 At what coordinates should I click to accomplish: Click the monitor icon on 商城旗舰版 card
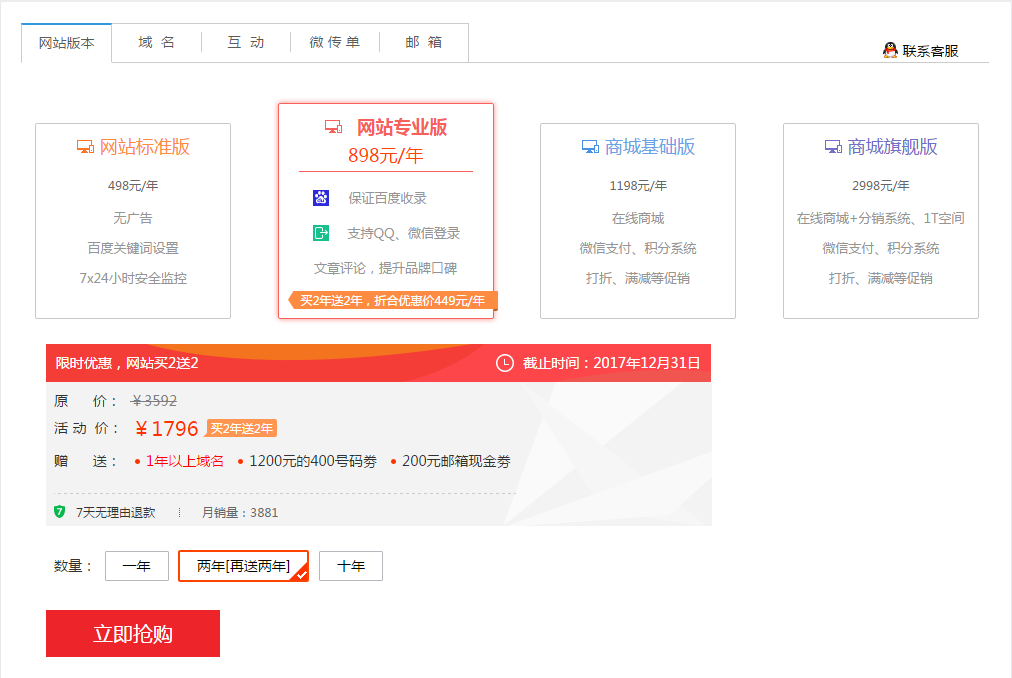point(832,146)
